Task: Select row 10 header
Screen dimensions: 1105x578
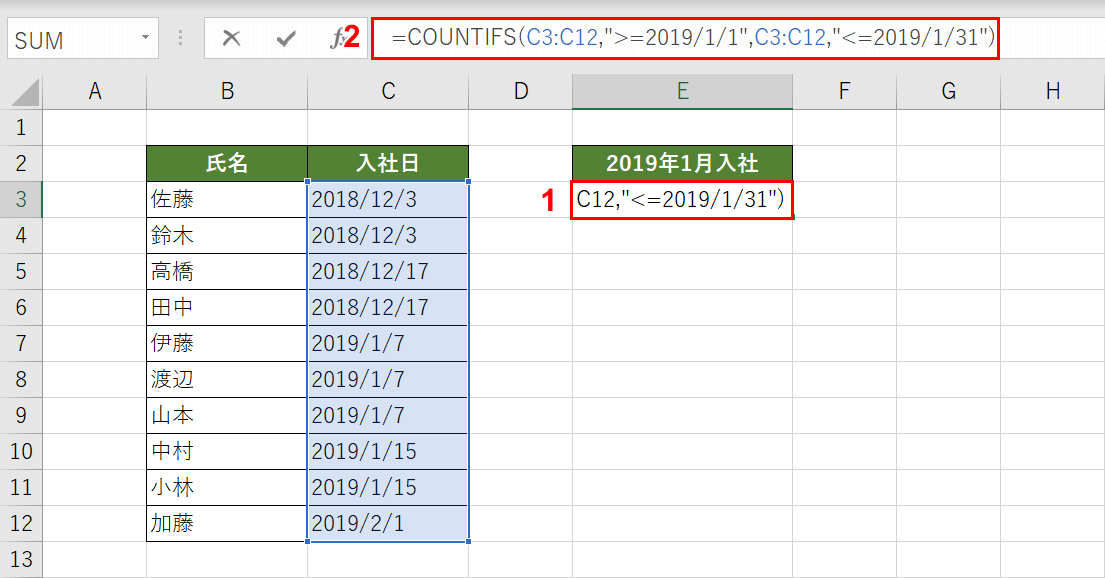Action: [x=21, y=451]
